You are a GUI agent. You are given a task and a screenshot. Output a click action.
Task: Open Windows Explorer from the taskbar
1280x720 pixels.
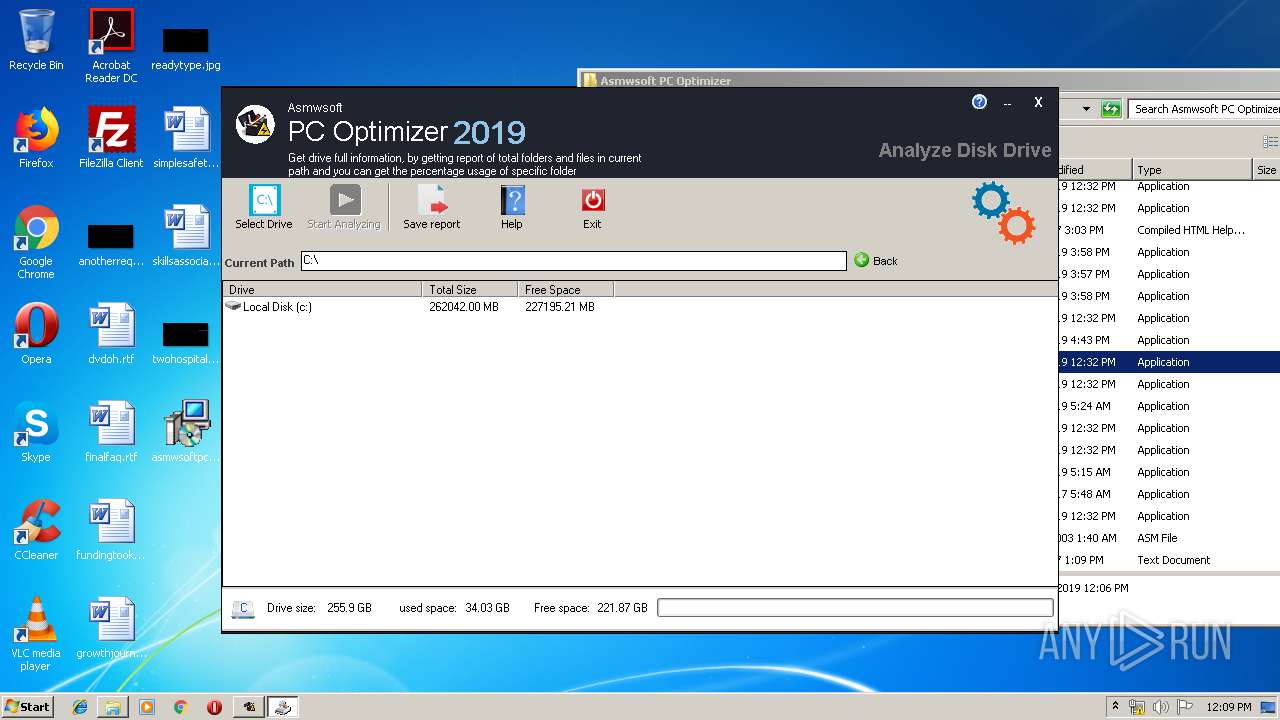[113, 707]
